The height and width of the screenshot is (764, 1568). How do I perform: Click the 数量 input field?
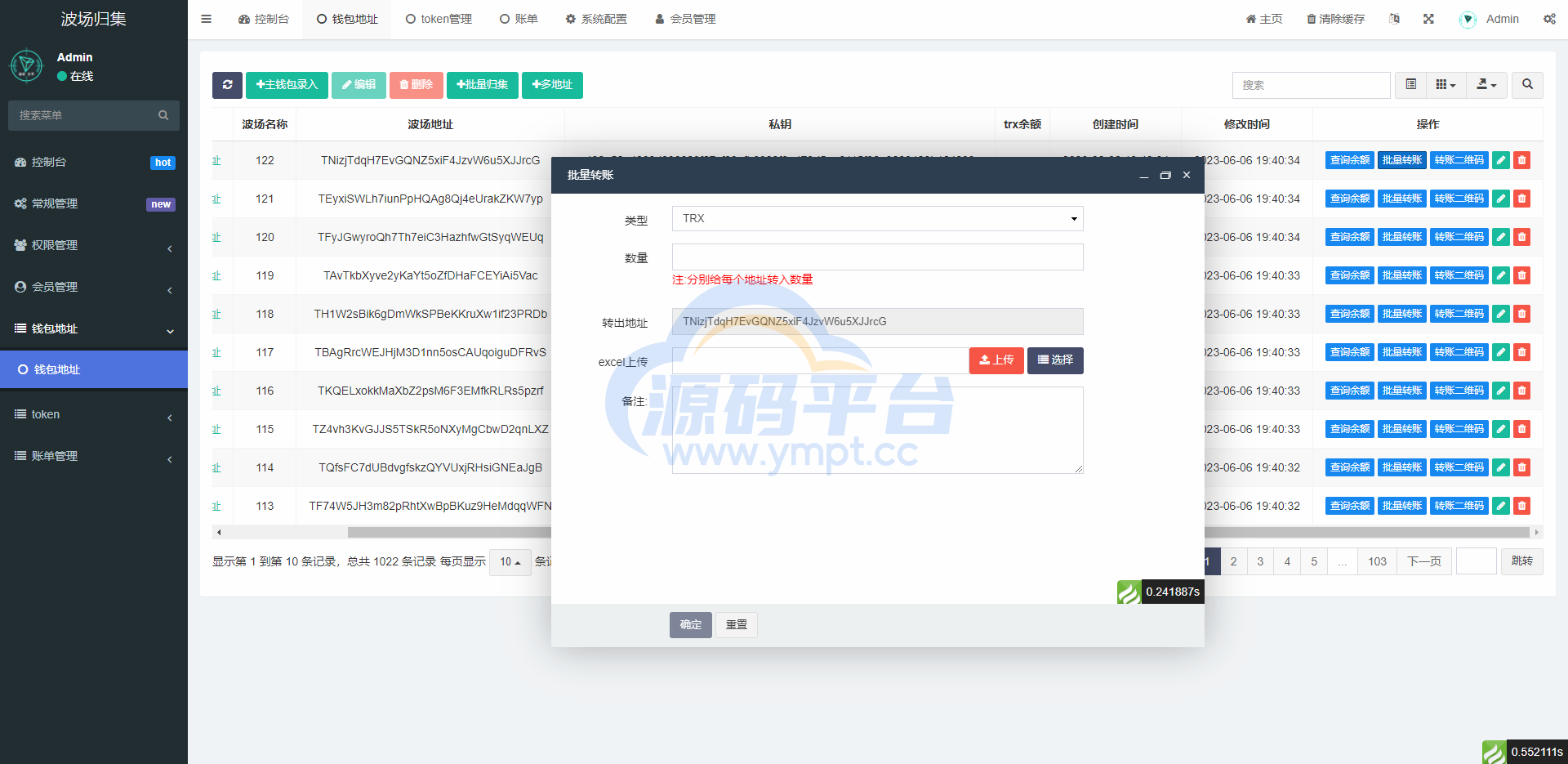(878, 257)
